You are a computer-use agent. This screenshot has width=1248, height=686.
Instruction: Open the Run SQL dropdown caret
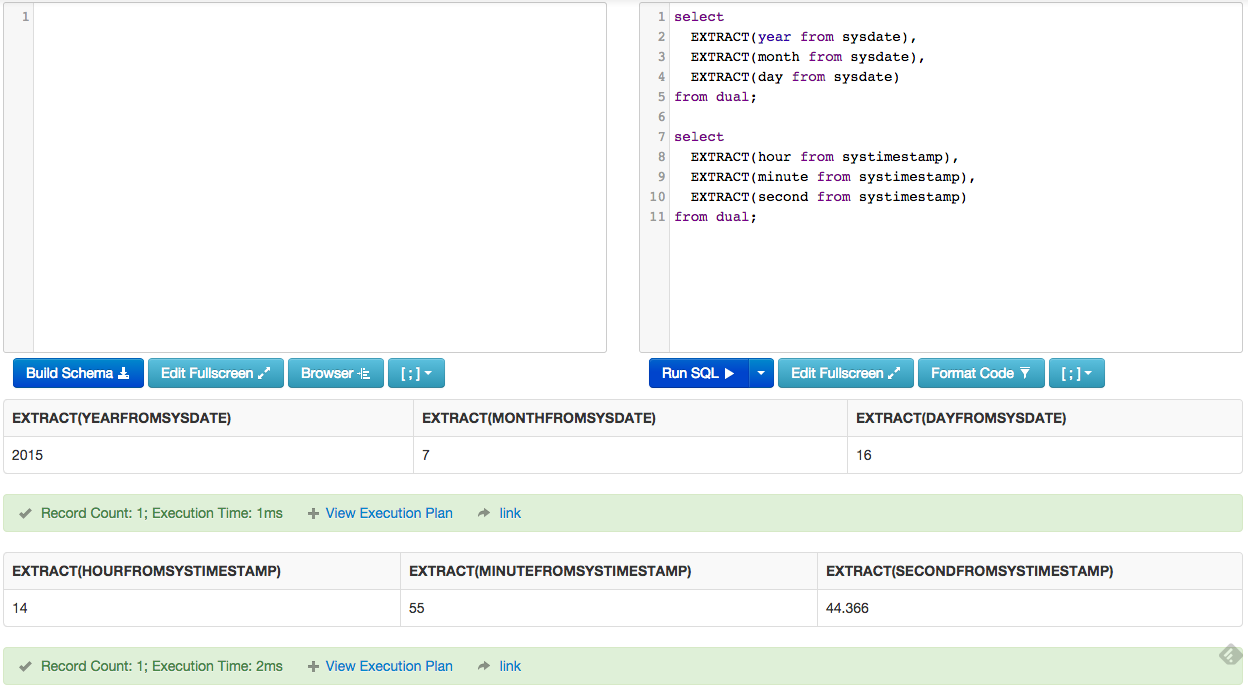pyautogui.click(x=761, y=372)
